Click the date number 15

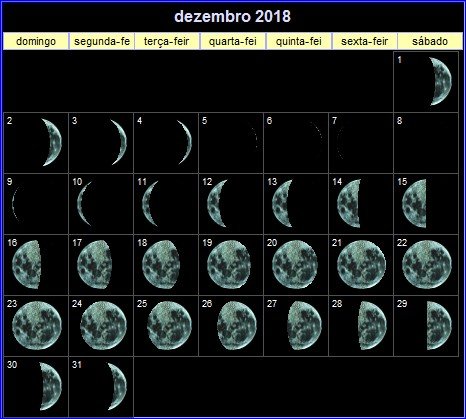pyautogui.click(x=402, y=182)
